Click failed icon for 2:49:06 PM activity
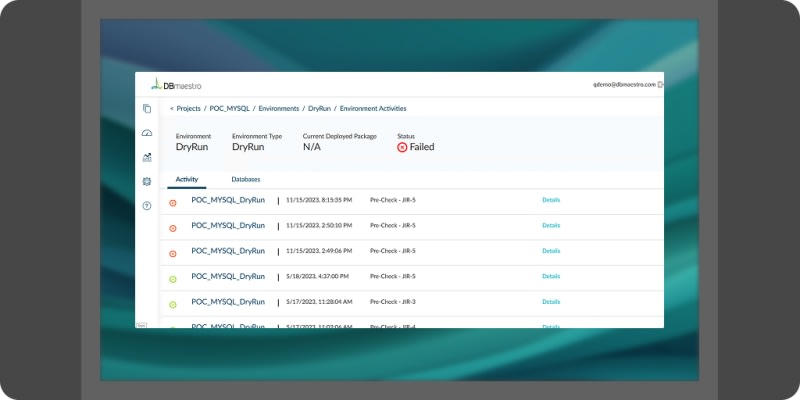800x400 pixels. click(172, 254)
